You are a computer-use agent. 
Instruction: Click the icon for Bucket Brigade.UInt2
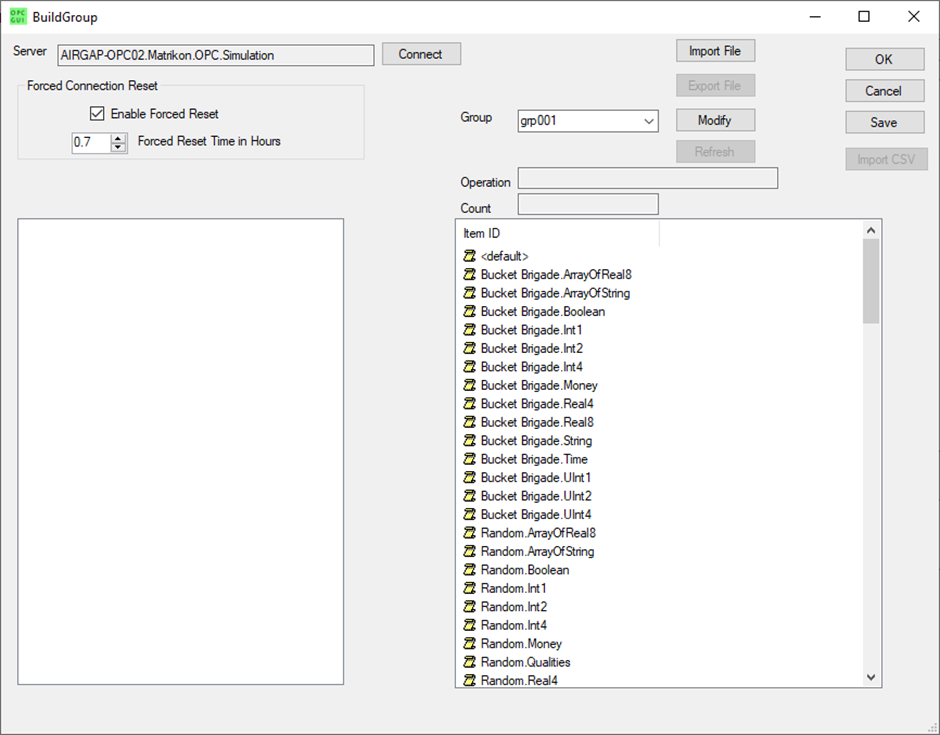tap(469, 496)
